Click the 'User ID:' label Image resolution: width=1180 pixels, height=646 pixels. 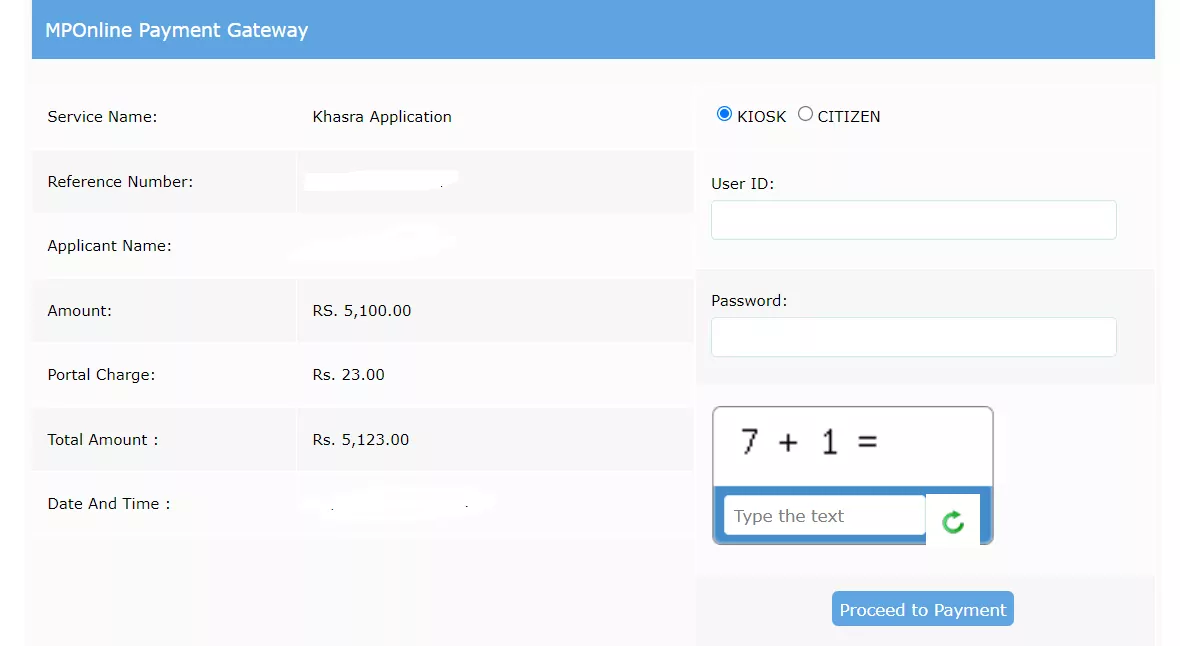point(743,184)
